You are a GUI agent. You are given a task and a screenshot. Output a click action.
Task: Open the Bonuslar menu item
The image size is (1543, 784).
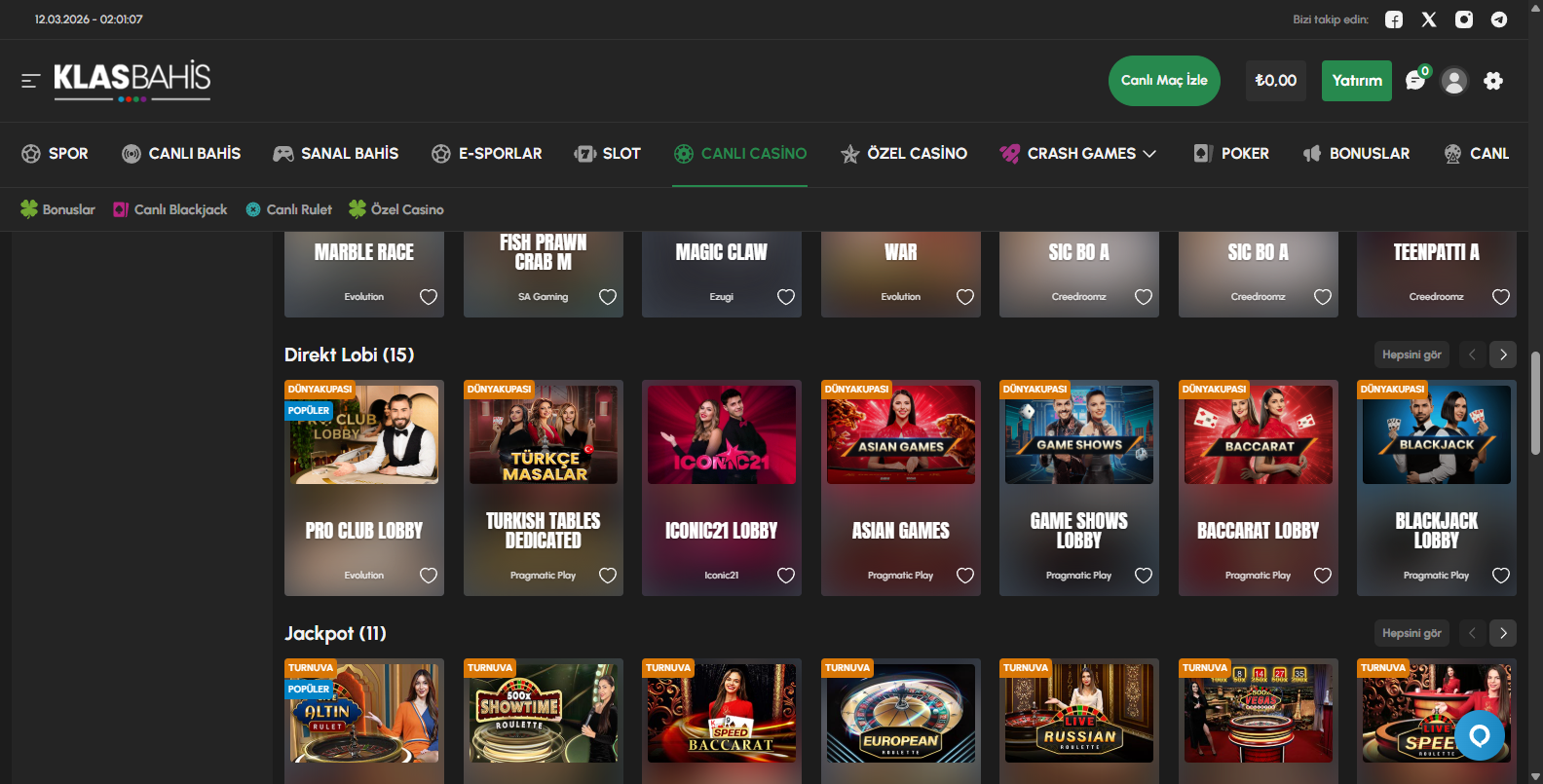[1356, 154]
